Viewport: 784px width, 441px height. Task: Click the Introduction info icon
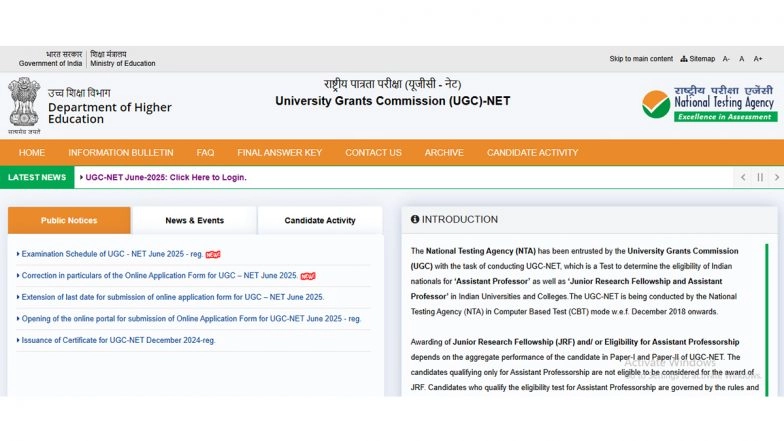coord(415,219)
